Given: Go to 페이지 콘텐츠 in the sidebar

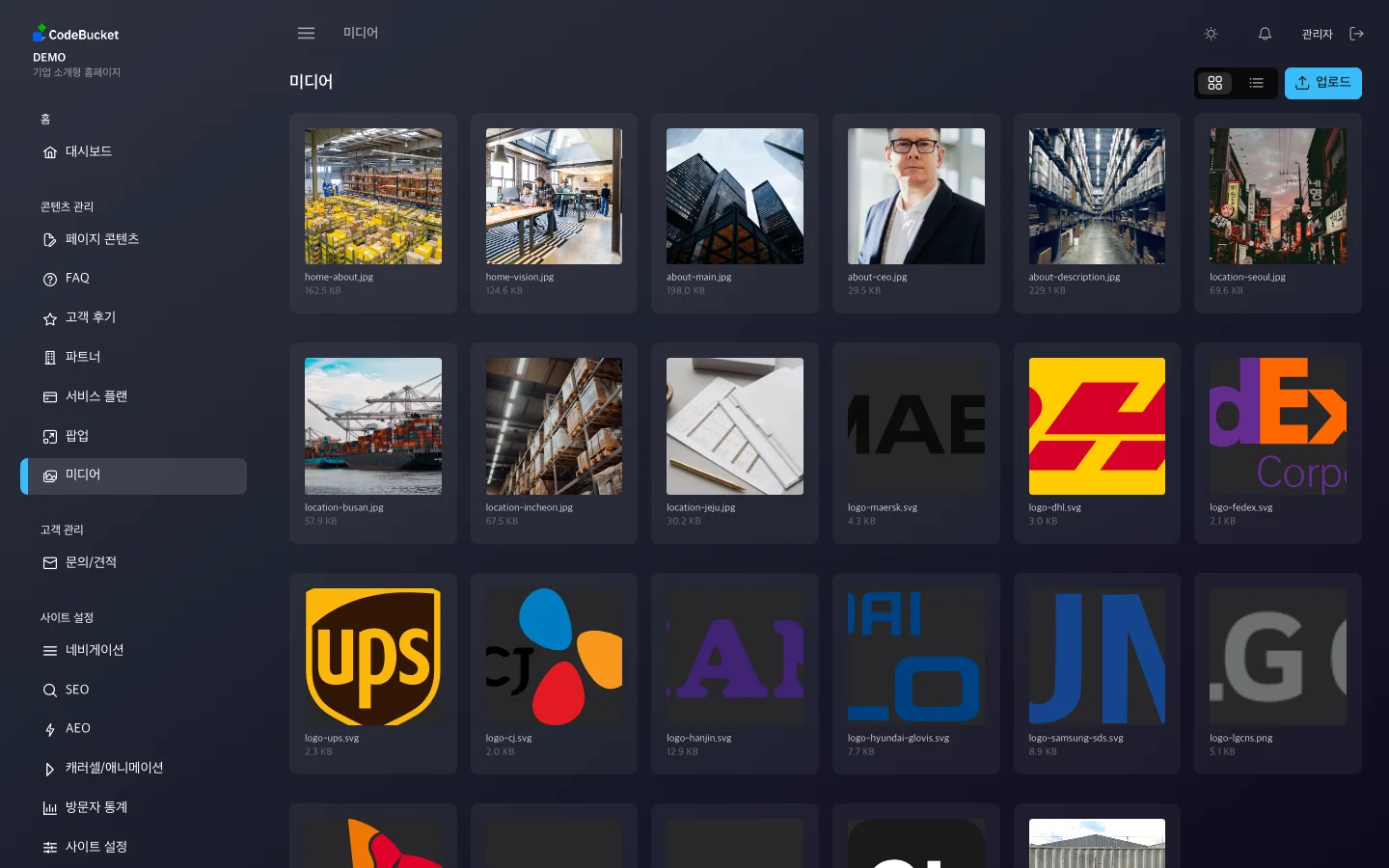Looking at the screenshot, I should coord(102,239).
